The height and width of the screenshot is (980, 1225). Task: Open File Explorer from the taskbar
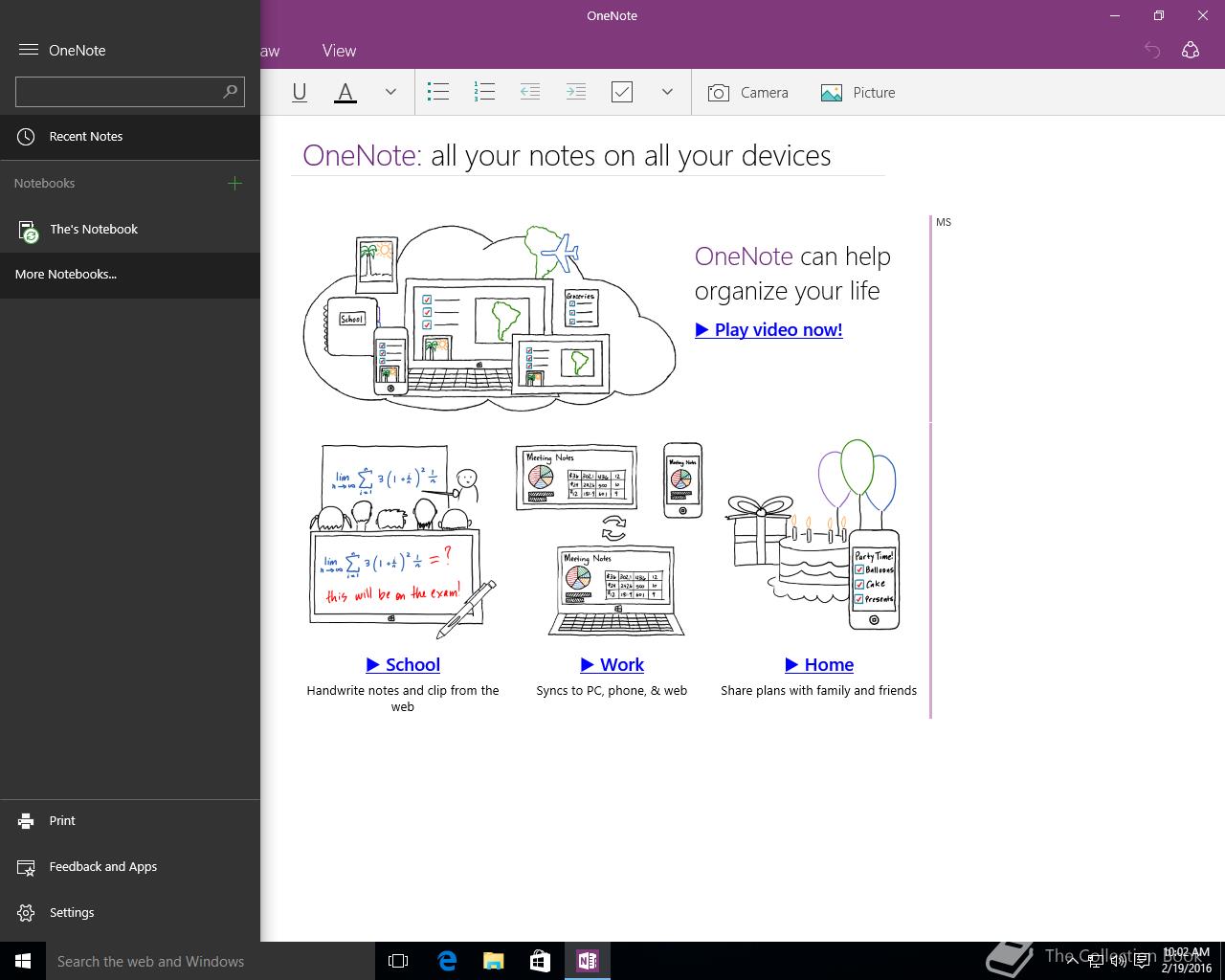tap(493, 961)
